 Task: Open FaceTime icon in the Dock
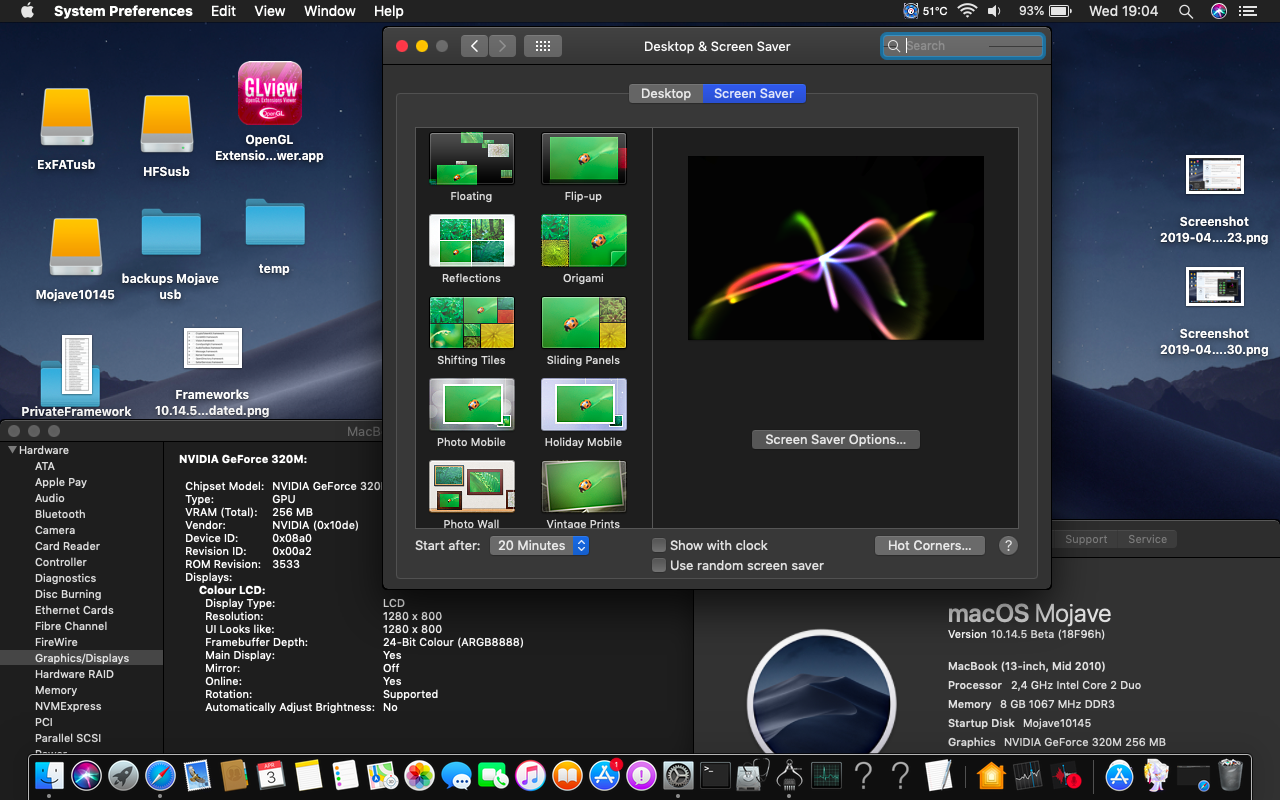click(x=493, y=775)
